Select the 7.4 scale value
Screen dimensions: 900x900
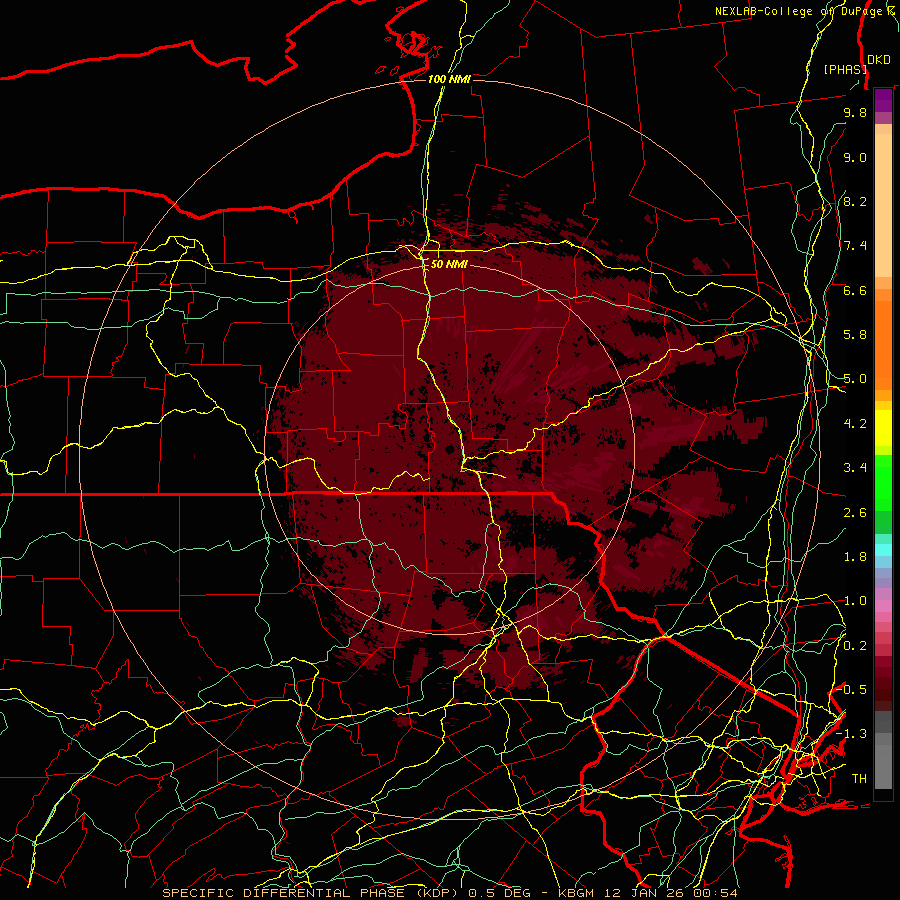[x=855, y=246]
